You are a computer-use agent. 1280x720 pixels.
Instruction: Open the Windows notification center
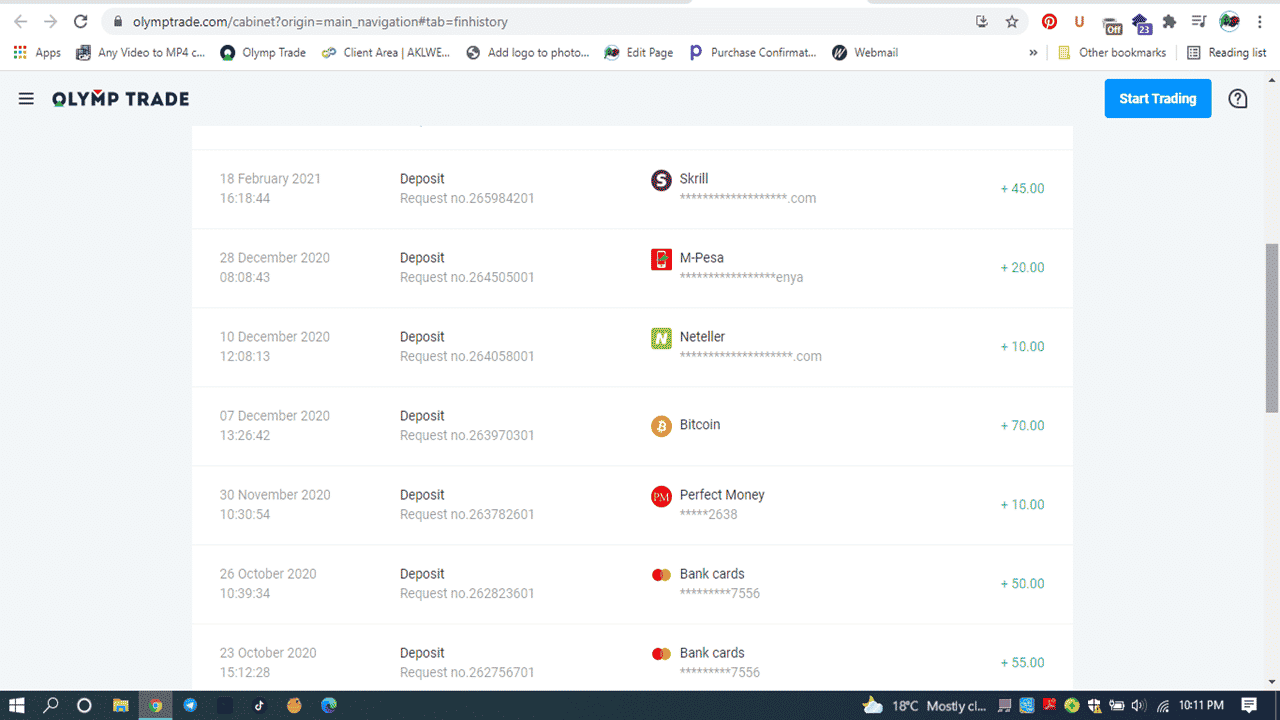1248,705
